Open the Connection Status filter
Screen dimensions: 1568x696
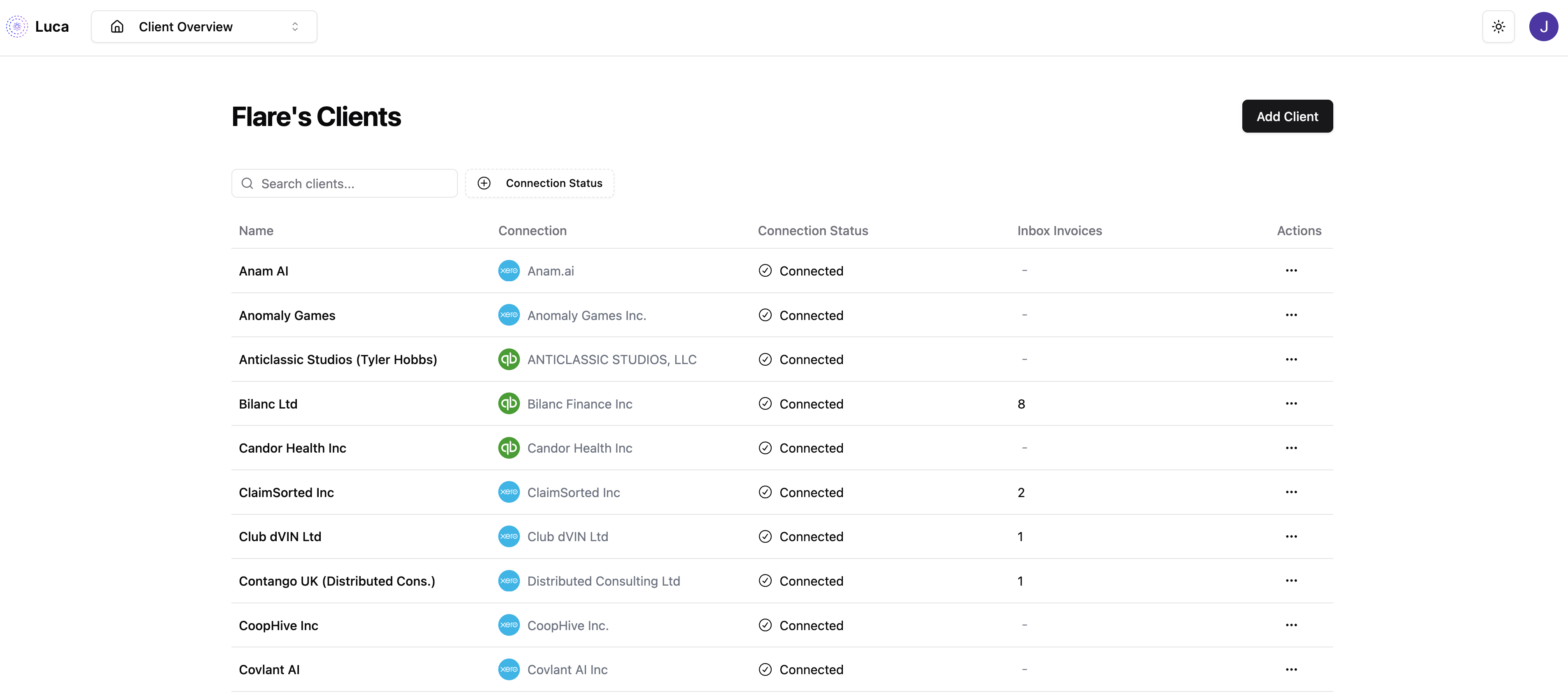click(540, 183)
